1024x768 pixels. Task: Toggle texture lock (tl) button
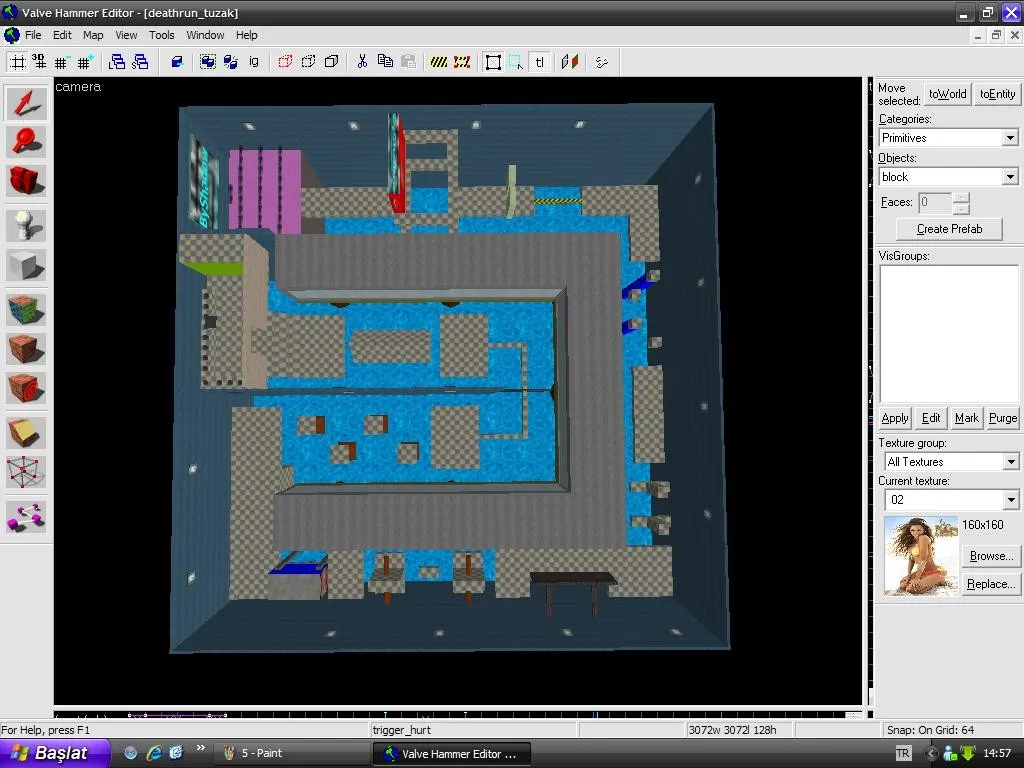pyautogui.click(x=539, y=62)
